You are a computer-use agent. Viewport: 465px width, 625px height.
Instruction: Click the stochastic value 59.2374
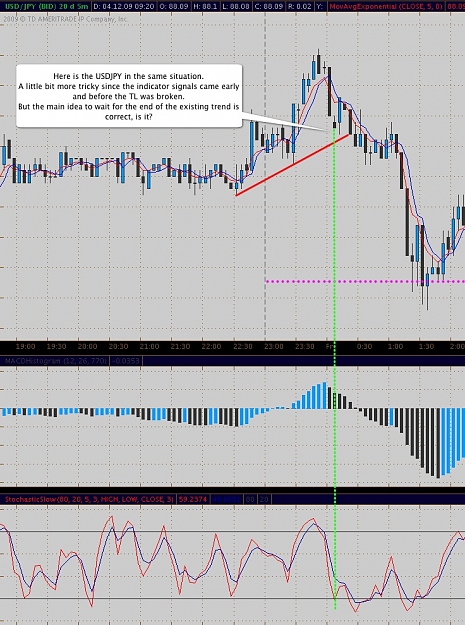[x=192, y=499]
